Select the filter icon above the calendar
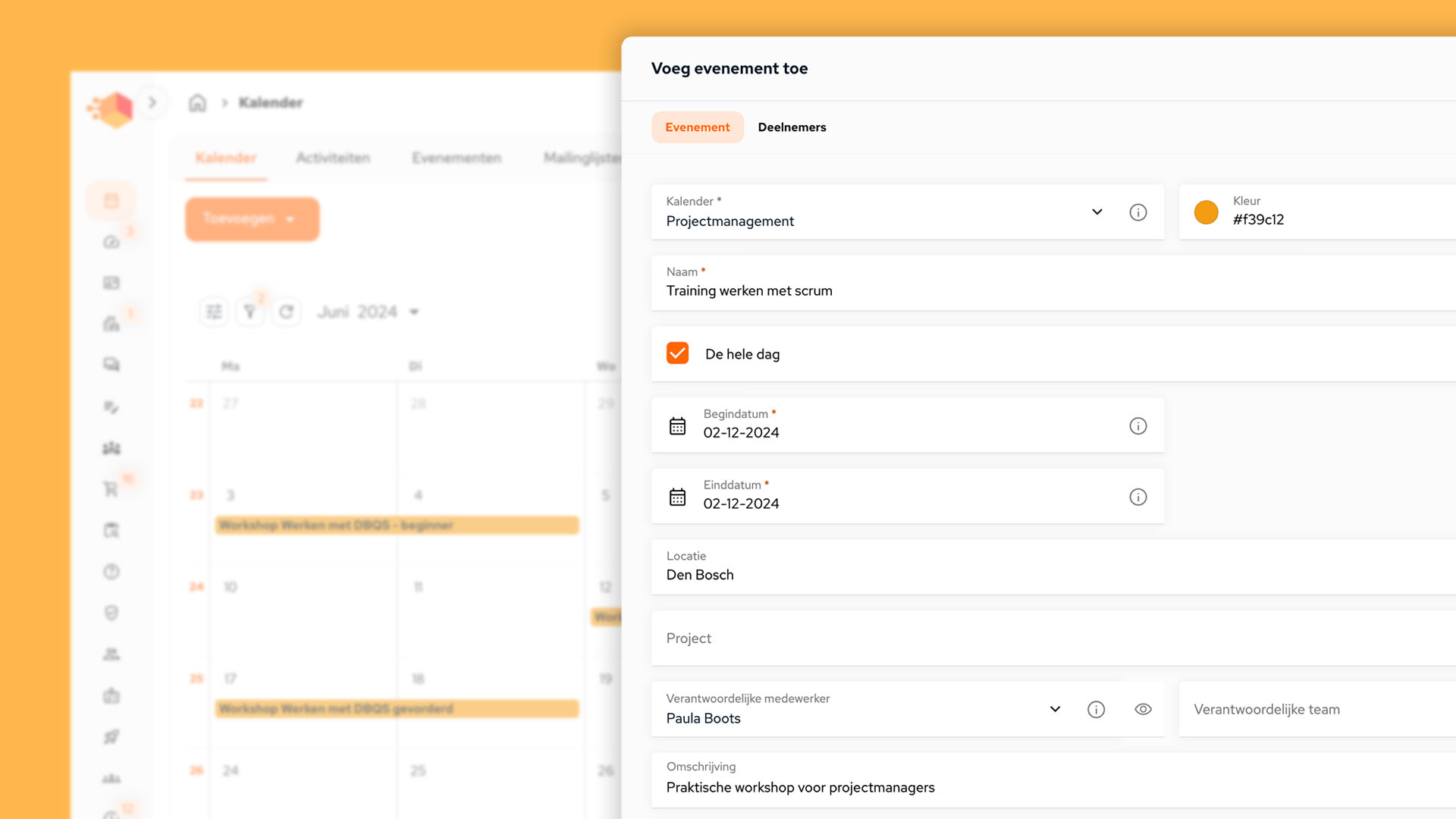 (250, 311)
